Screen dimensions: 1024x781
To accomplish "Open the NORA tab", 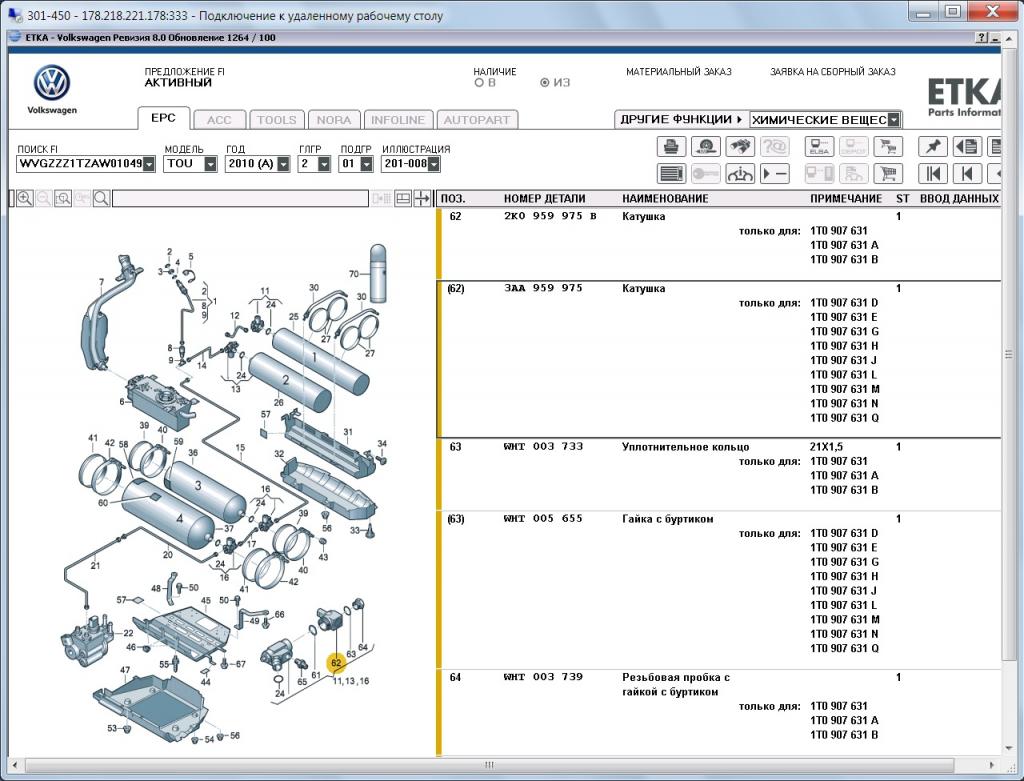I will tap(334, 120).
